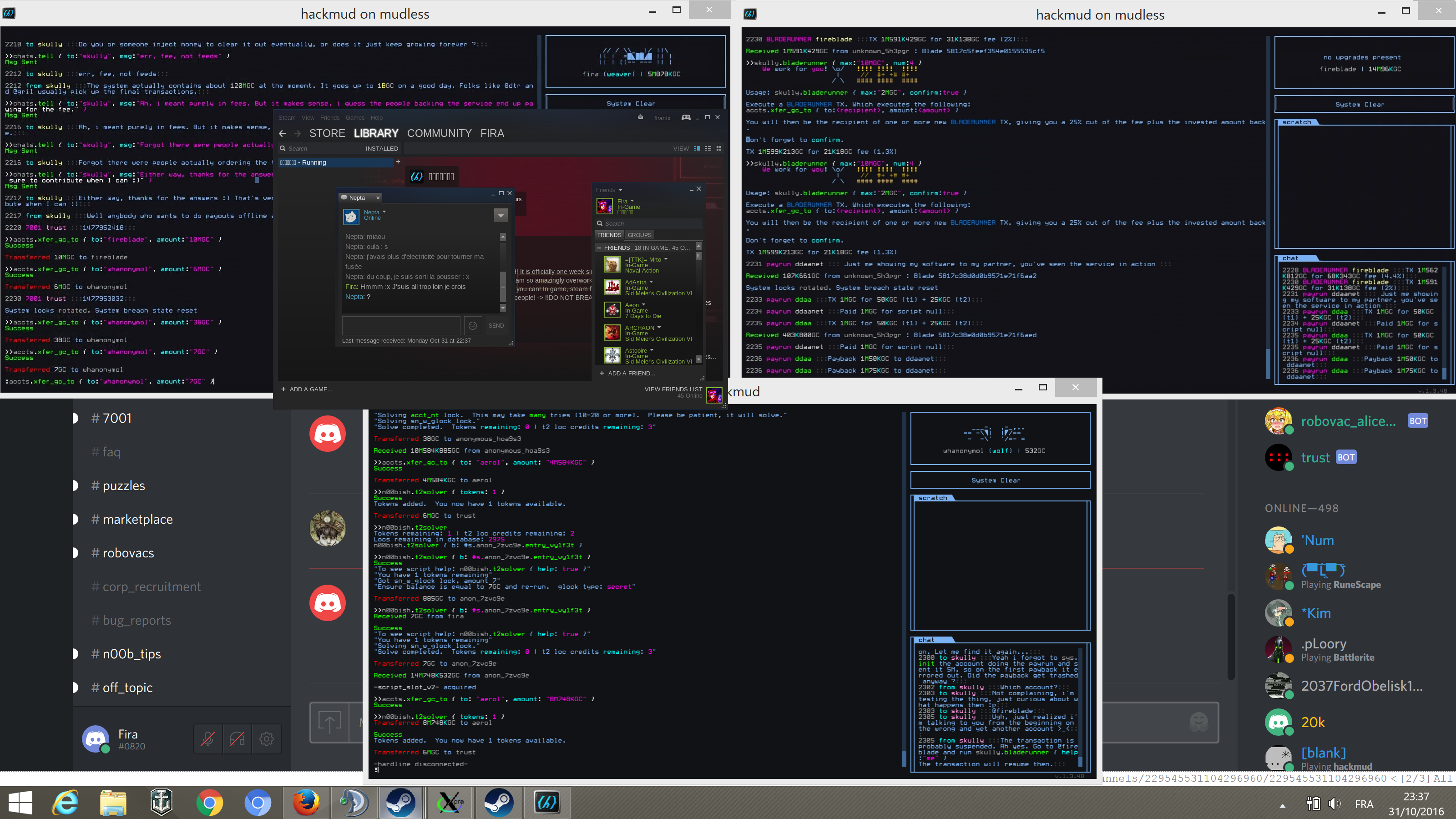This screenshot has width=1456, height=819.
Task: Open the Steam inbox envelope icon
Action: pos(640,117)
